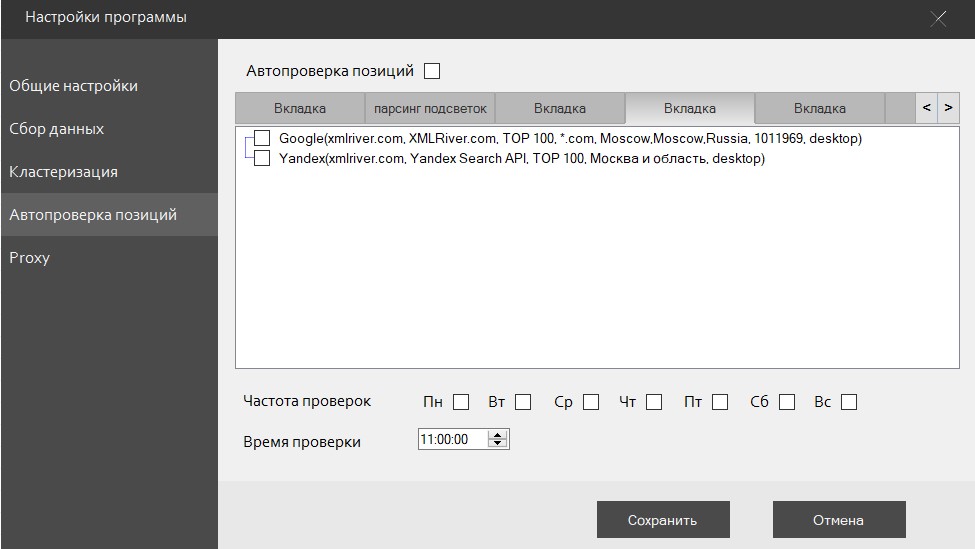Click the Отмена button
The height and width of the screenshot is (549, 975).
click(x=839, y=520)
